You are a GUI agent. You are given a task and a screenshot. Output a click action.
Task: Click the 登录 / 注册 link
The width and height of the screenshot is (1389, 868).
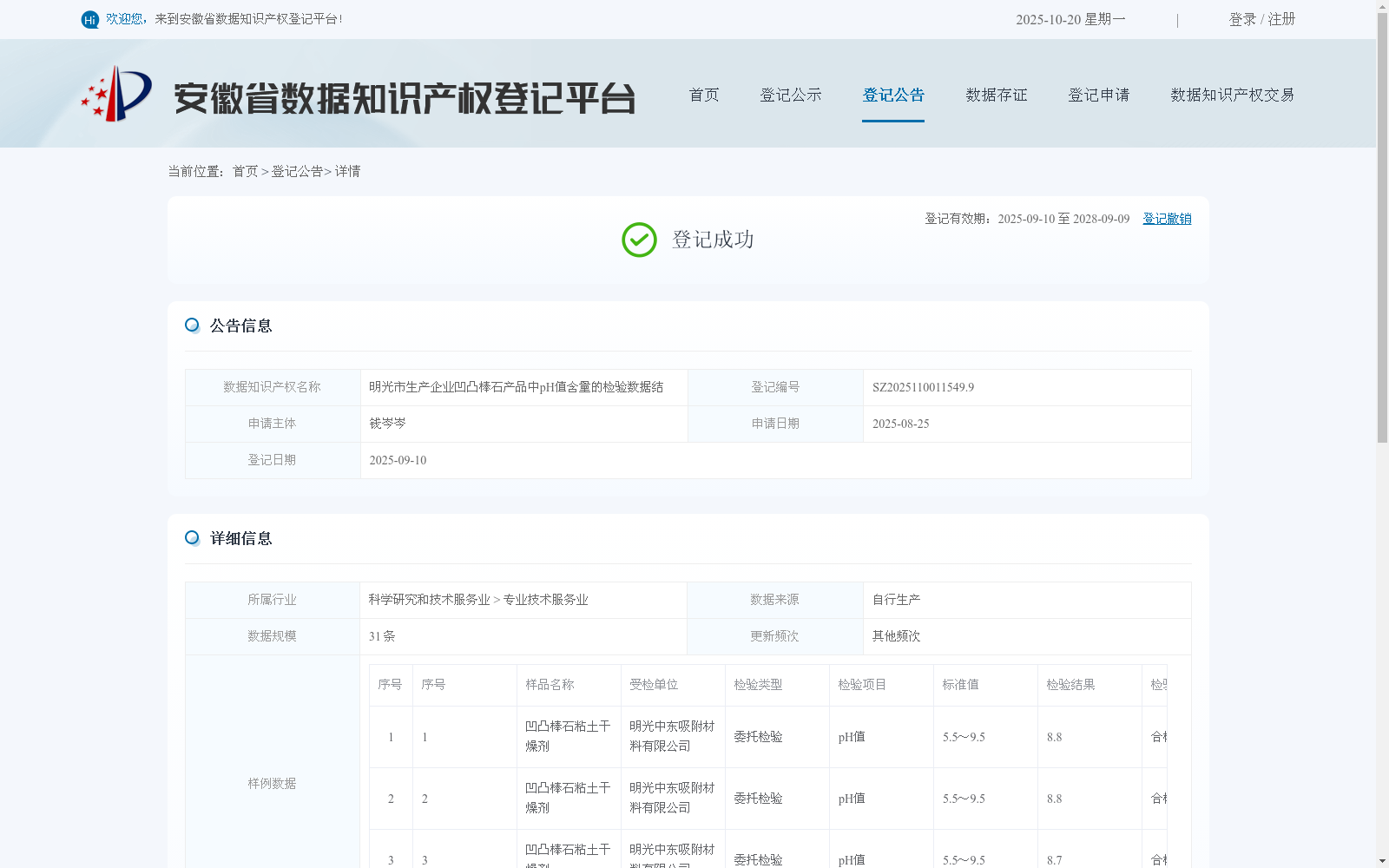pos(1262,19)
